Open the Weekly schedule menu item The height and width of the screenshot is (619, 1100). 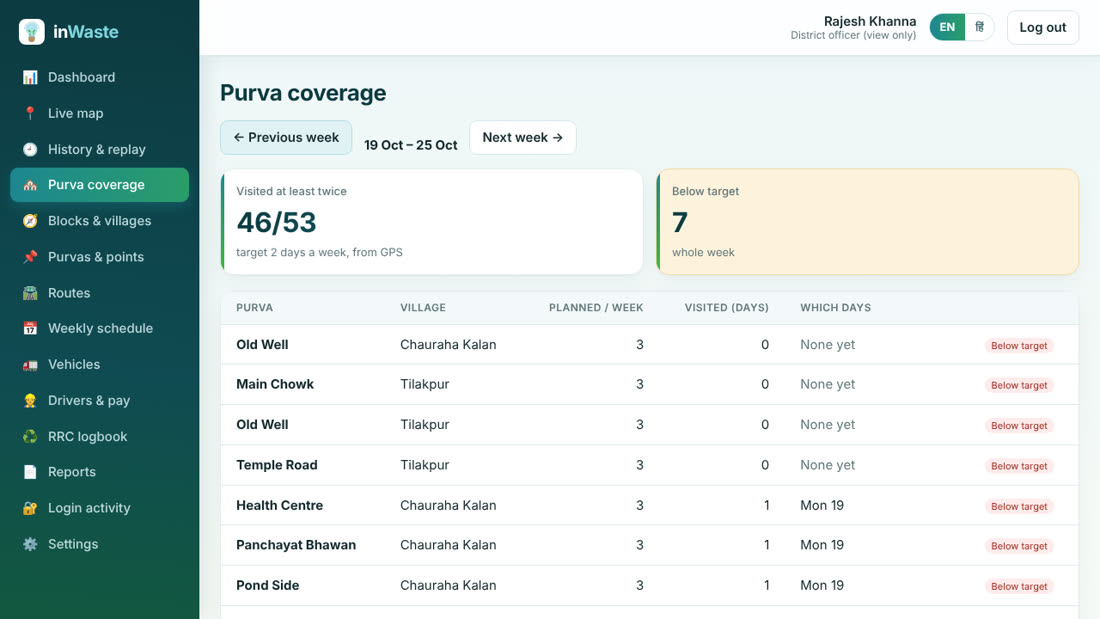[x=100, y=328]
